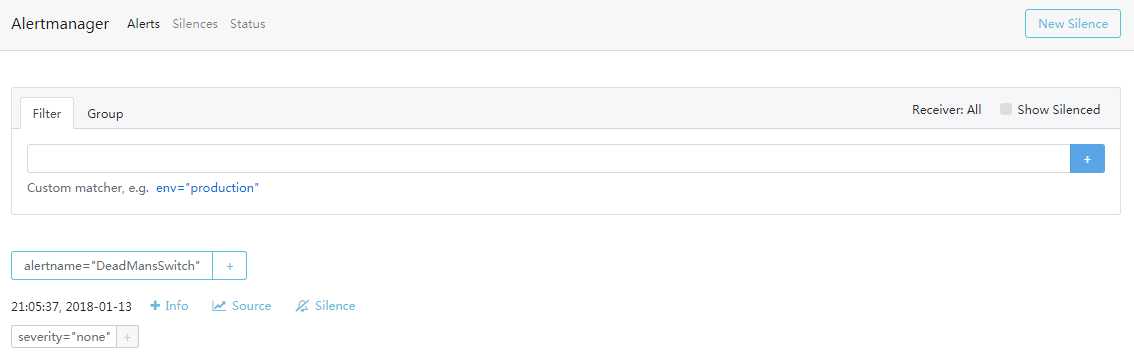This screenshot has width=1134, height=361.
Task: Add alertname="DeadMansSwitch" to filter via its plus
Action: 229,266
